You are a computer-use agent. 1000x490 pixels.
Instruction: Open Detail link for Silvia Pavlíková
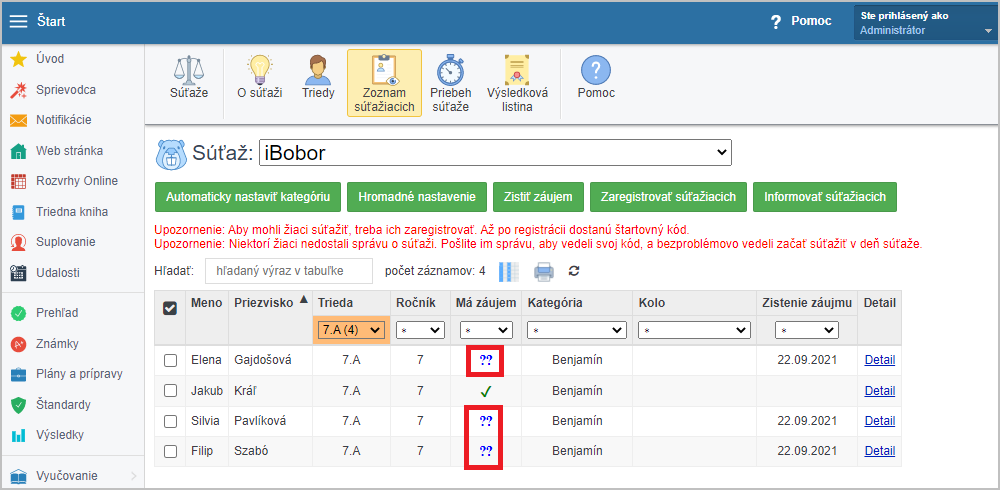tap(879, 421)
